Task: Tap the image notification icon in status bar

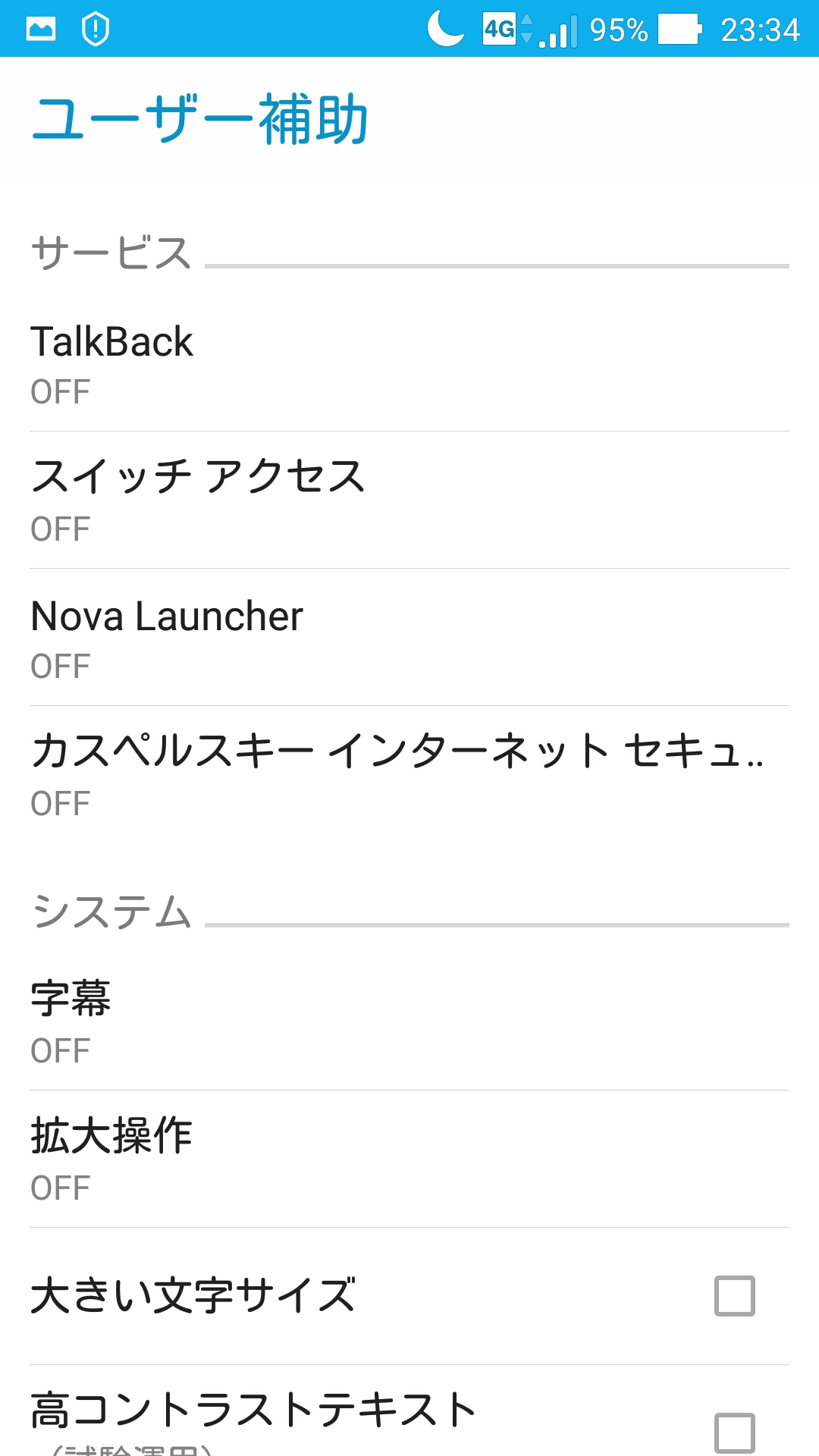Action: point(41,30)
